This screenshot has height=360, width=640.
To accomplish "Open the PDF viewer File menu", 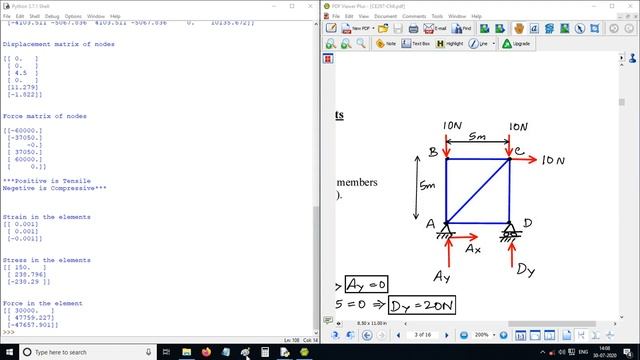I will click(x=336, y=16).
